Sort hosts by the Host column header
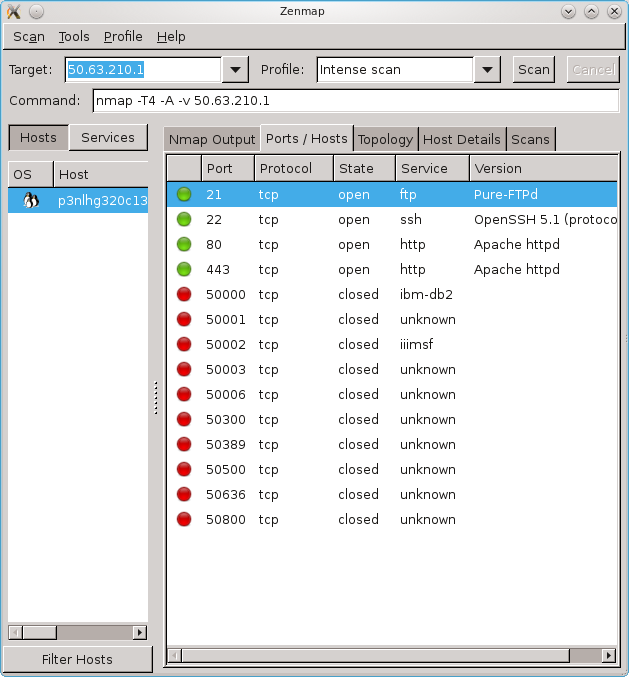Screen dimensions: 629x677 [x=101, y=174]
